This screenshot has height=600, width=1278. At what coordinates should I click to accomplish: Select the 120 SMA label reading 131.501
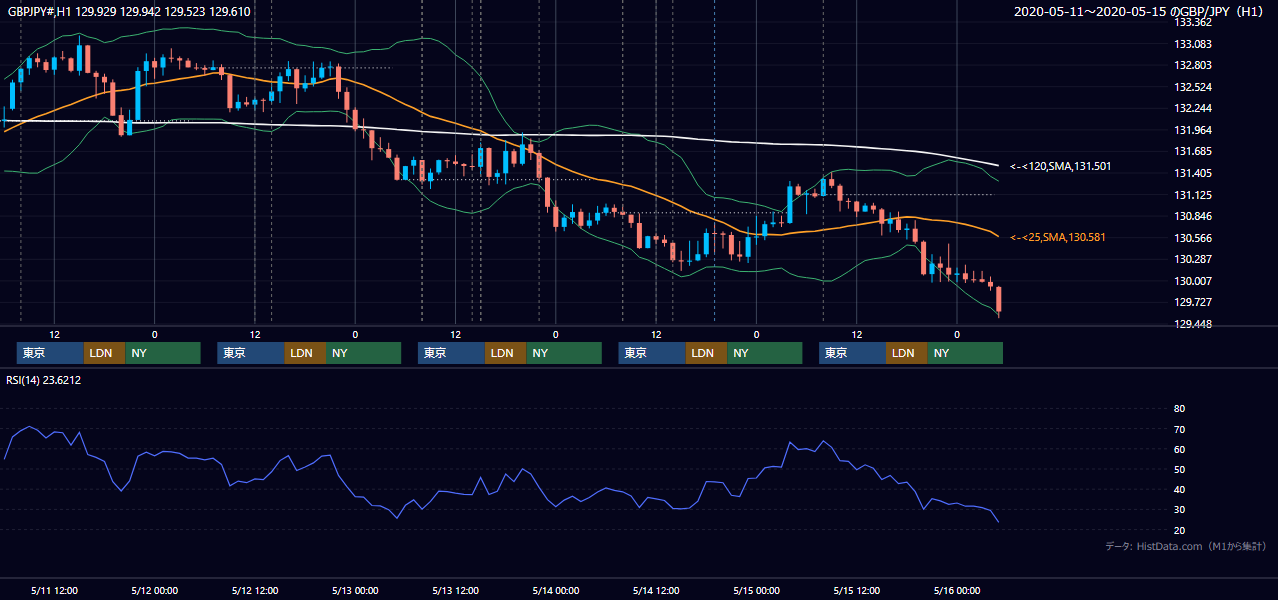coord(1061,166)
